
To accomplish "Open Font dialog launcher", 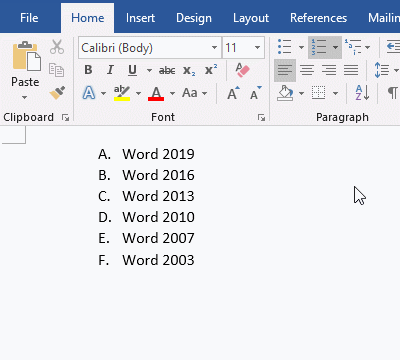I will (x=261, y=117).
